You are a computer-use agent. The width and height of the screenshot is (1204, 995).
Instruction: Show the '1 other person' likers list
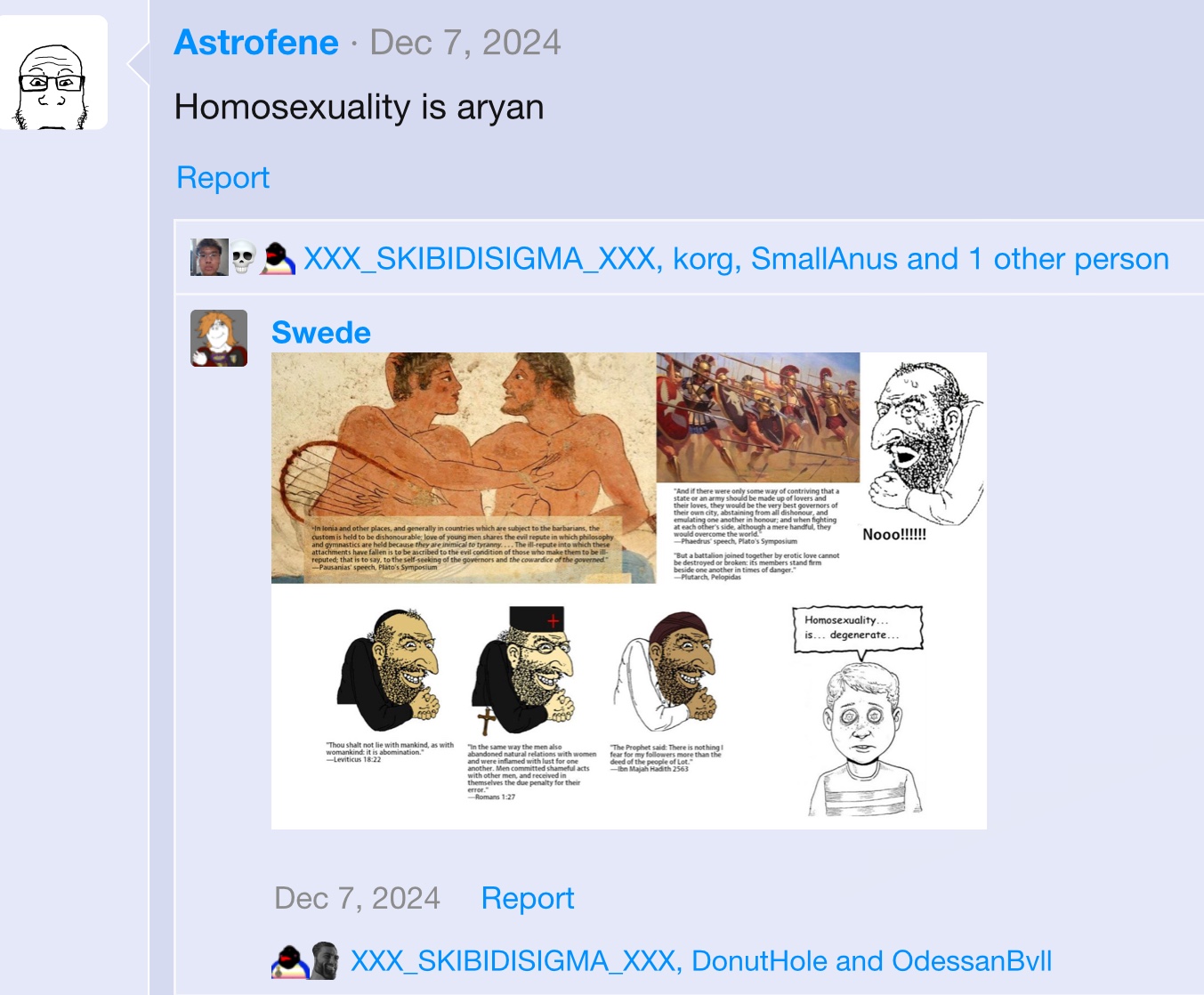(1069, 259)
